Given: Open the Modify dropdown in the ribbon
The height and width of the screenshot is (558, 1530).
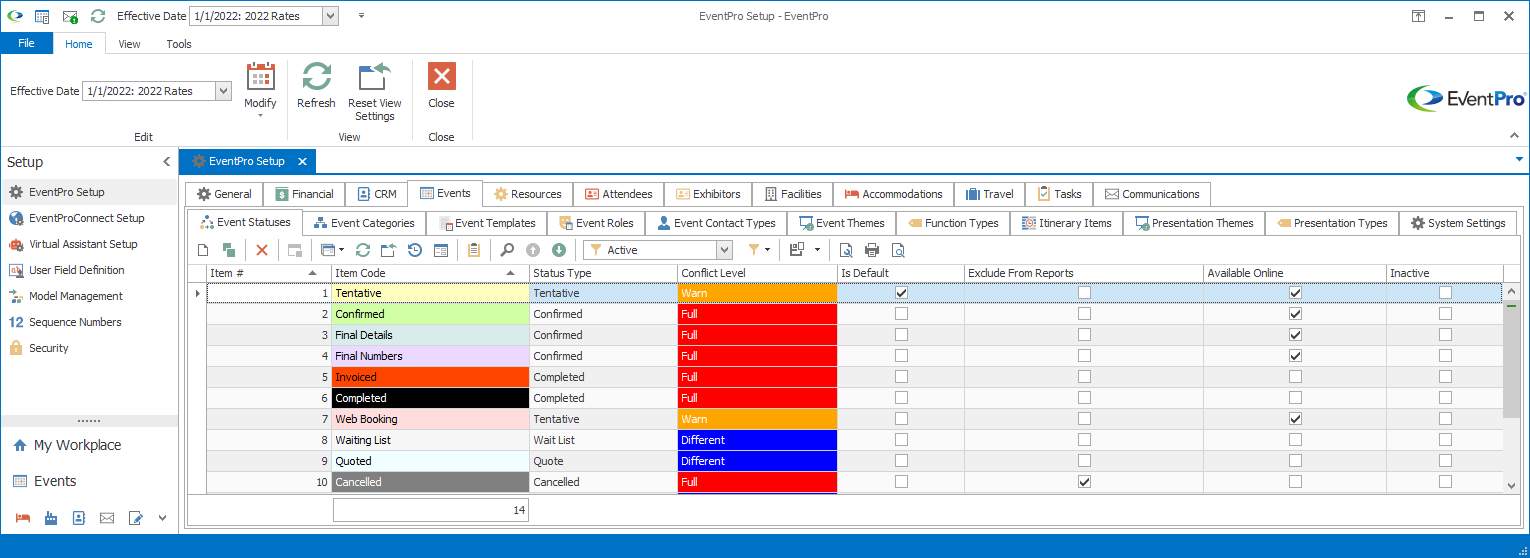Looking at the screenshot, I should pos(260,92).
